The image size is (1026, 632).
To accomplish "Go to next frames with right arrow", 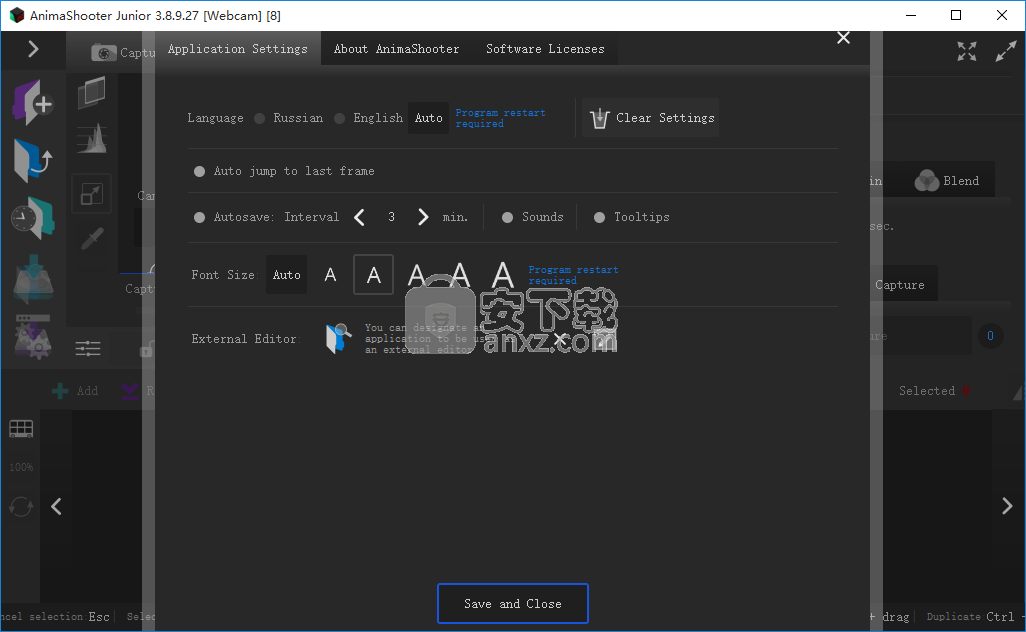I will pyautogui.click(x=1007, y=506).
